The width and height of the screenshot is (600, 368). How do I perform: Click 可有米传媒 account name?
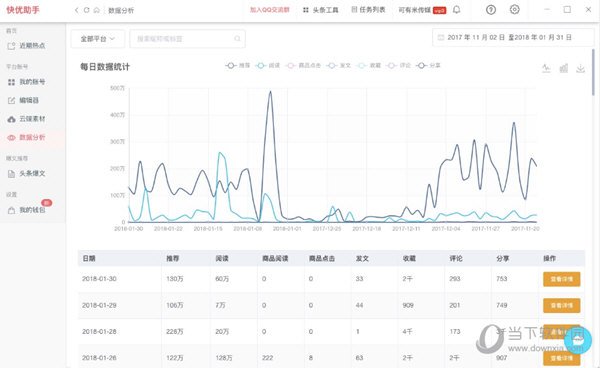click(414, 10)
